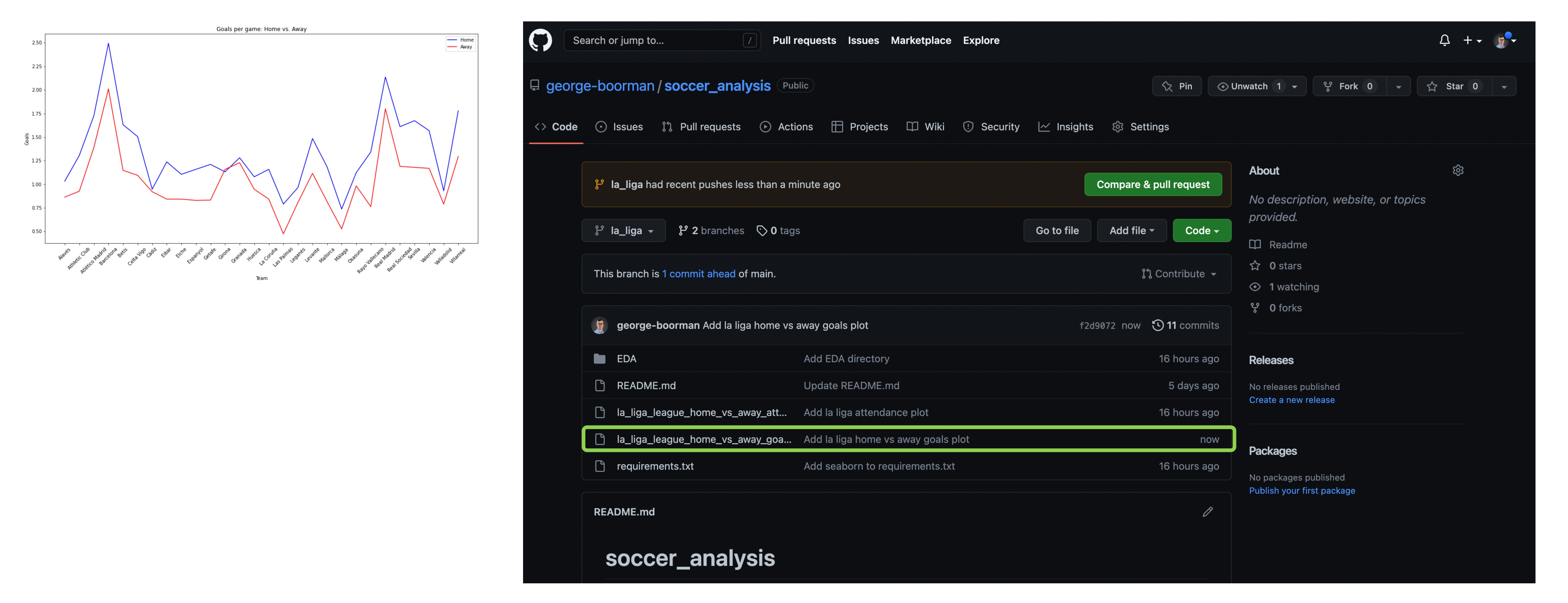Open the Add EDA directory commit message
The image size is (1568, 603).
(x=846, y=359)
